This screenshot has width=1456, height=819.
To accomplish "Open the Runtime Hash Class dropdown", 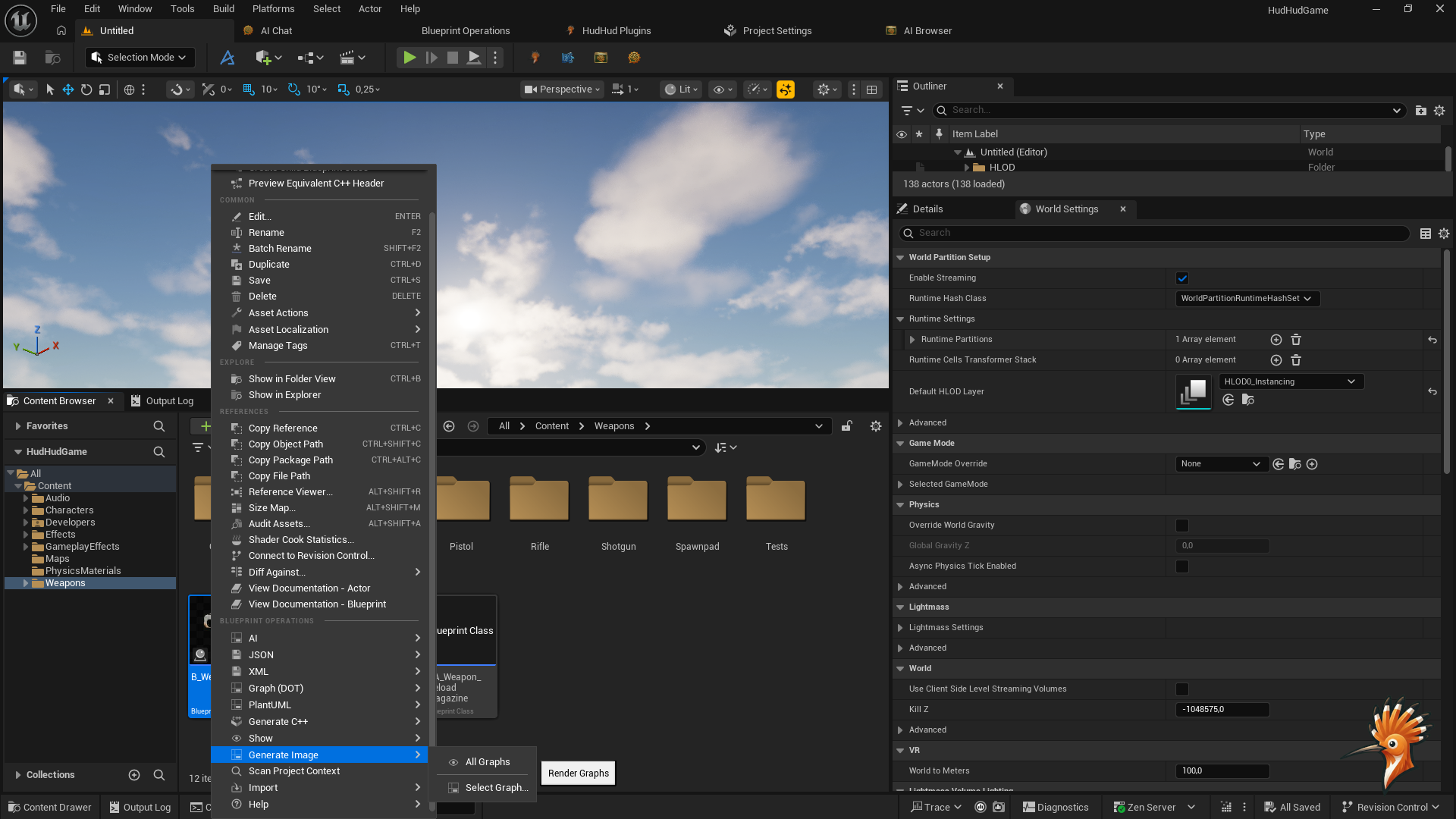I will click(1247, 299).
